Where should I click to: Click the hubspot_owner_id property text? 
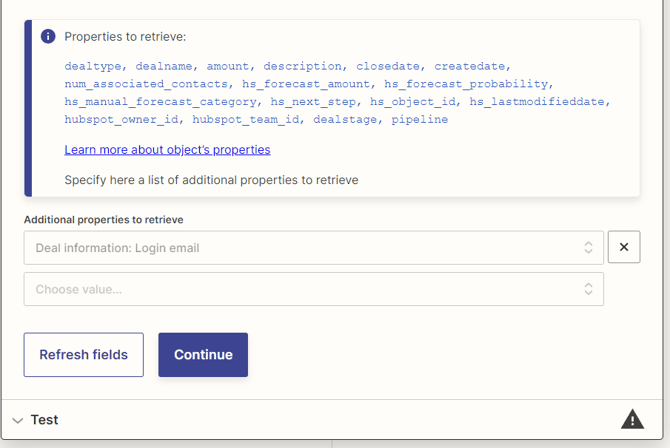coord(121,120)
